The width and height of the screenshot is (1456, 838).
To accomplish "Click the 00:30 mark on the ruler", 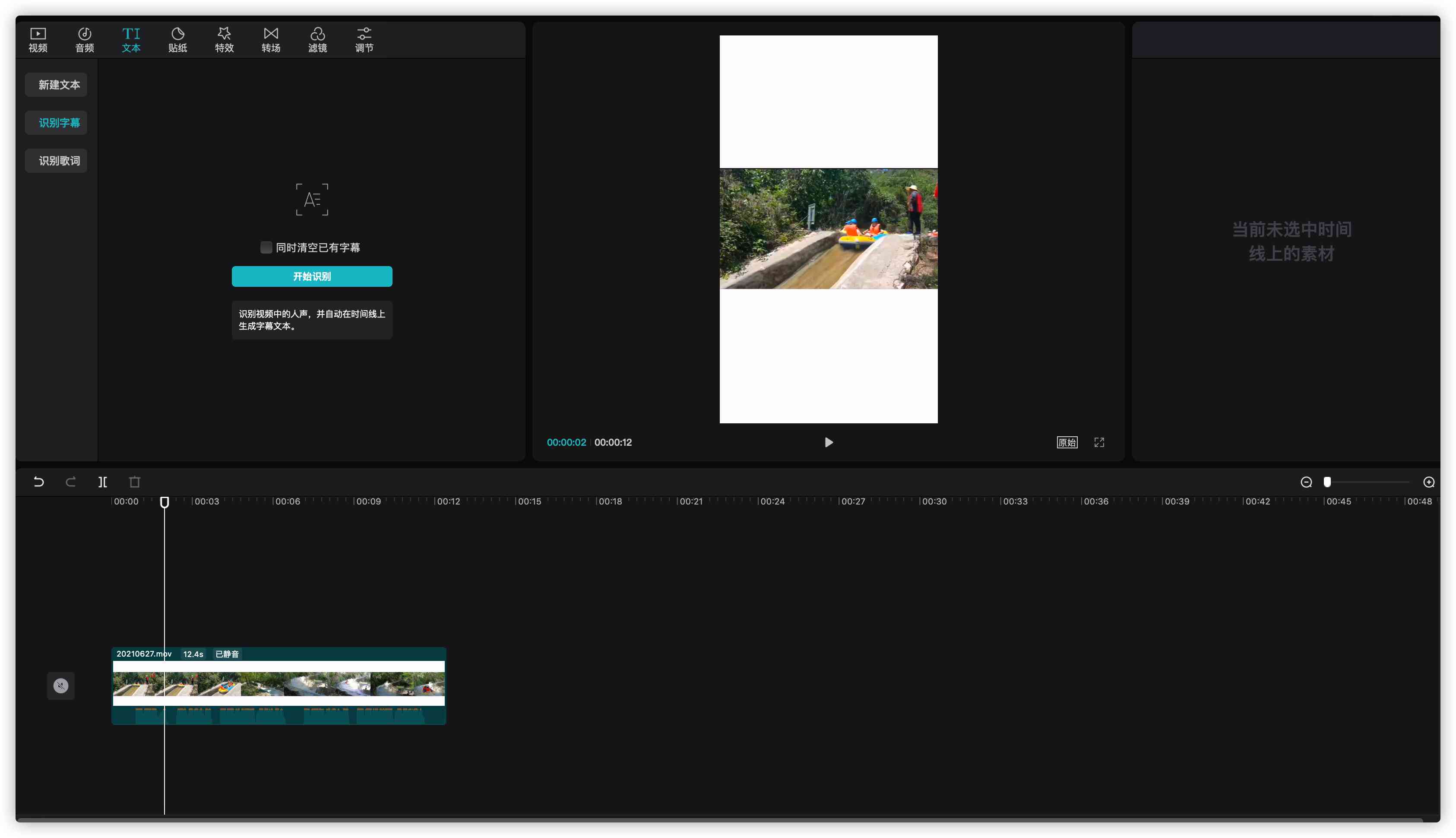I will click(934, 502).
